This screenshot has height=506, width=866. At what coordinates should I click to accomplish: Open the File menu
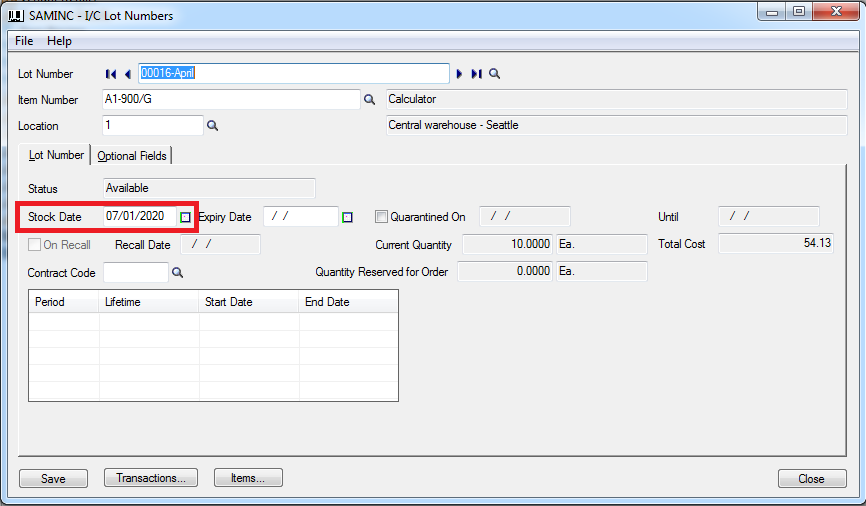[24, 41]
